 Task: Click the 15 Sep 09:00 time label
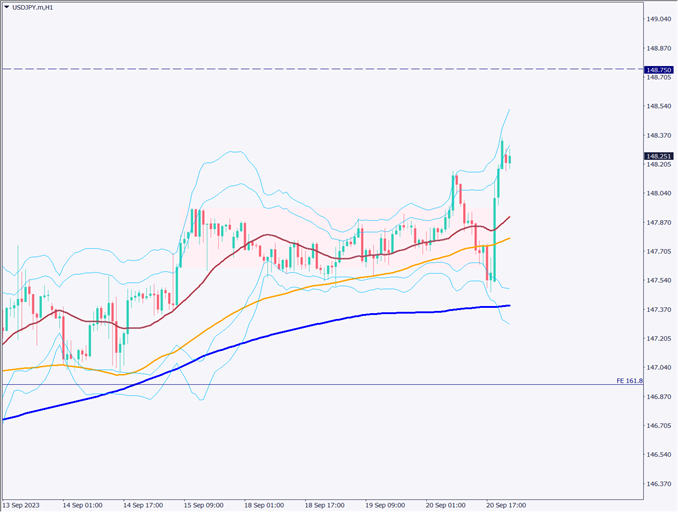[205, 505]
